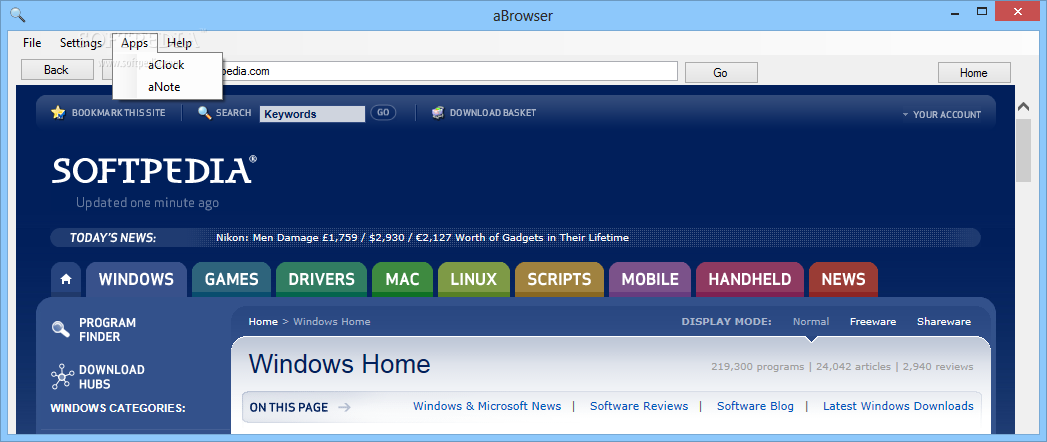The width and height of the screenshot is (1047, 442).
Task: Open Windows & Microsoft News link
Action: [487, 406]
